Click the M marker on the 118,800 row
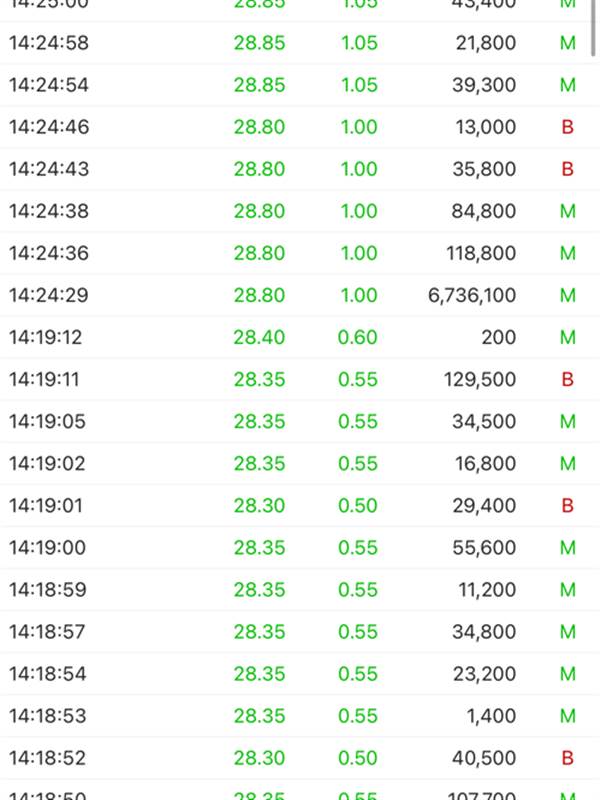600x800 pixels. (x=568, y=253)
